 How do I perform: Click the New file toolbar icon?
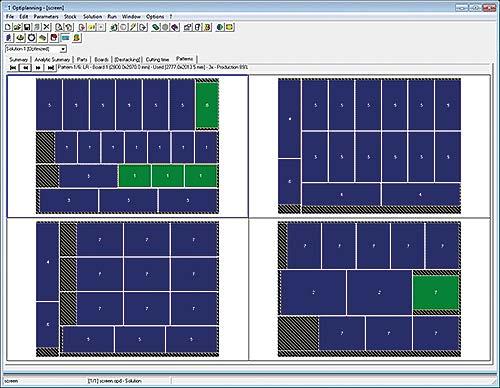8,27
